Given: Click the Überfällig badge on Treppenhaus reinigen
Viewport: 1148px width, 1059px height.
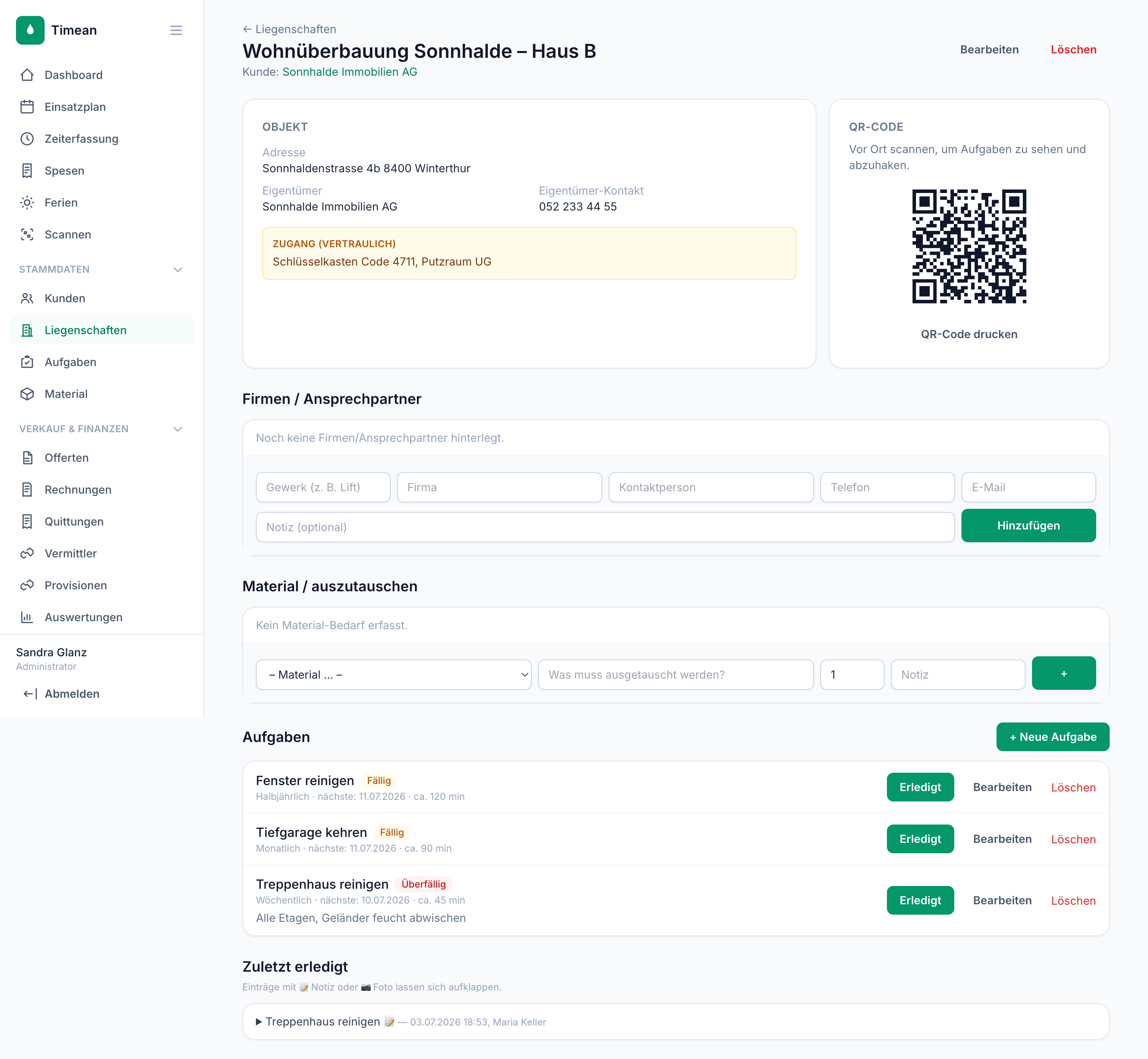Looking at the screenshot, I should click(423, 884).
